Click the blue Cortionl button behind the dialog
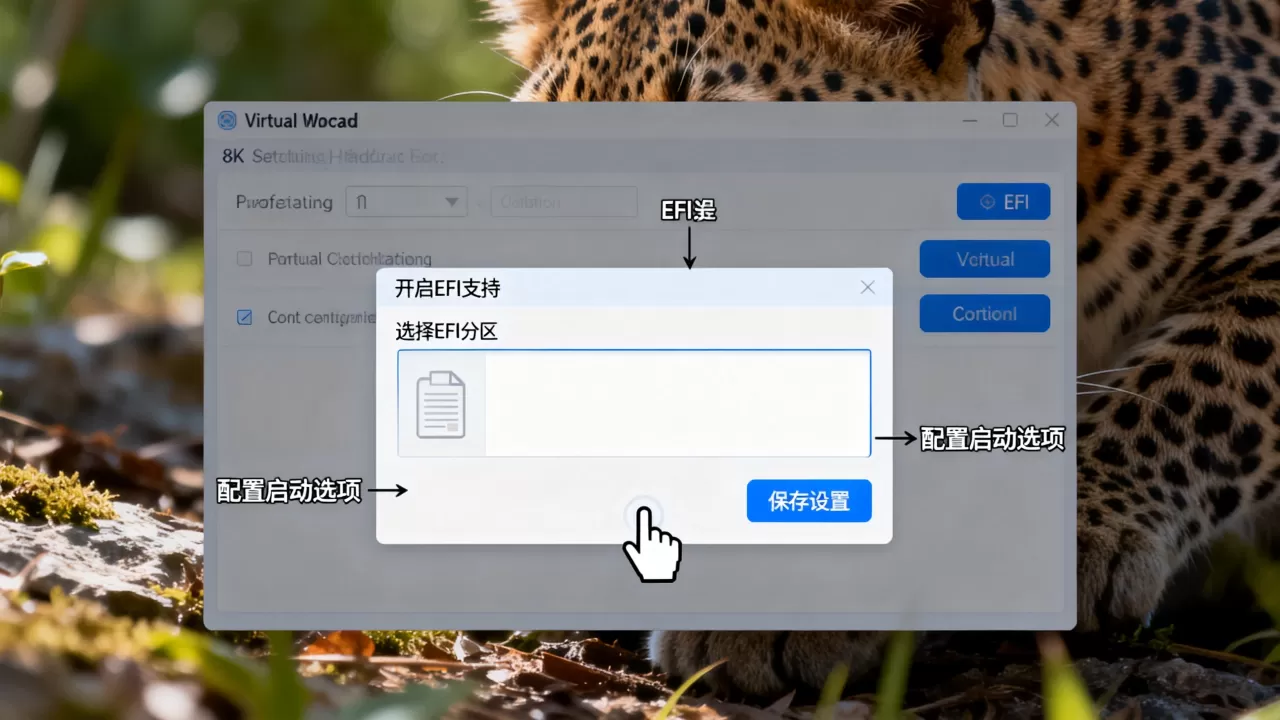The height and width of the screenshot is (720, 1280). pos(985,314)
